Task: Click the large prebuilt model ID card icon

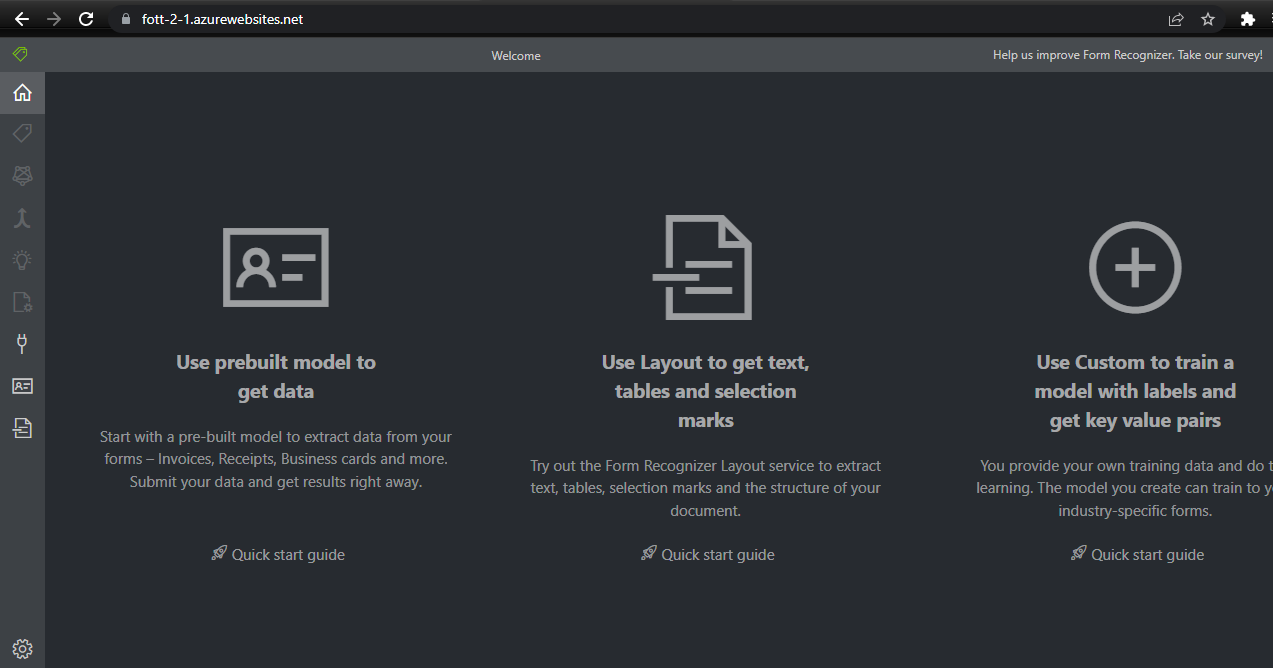Action: tap(276, 268)
